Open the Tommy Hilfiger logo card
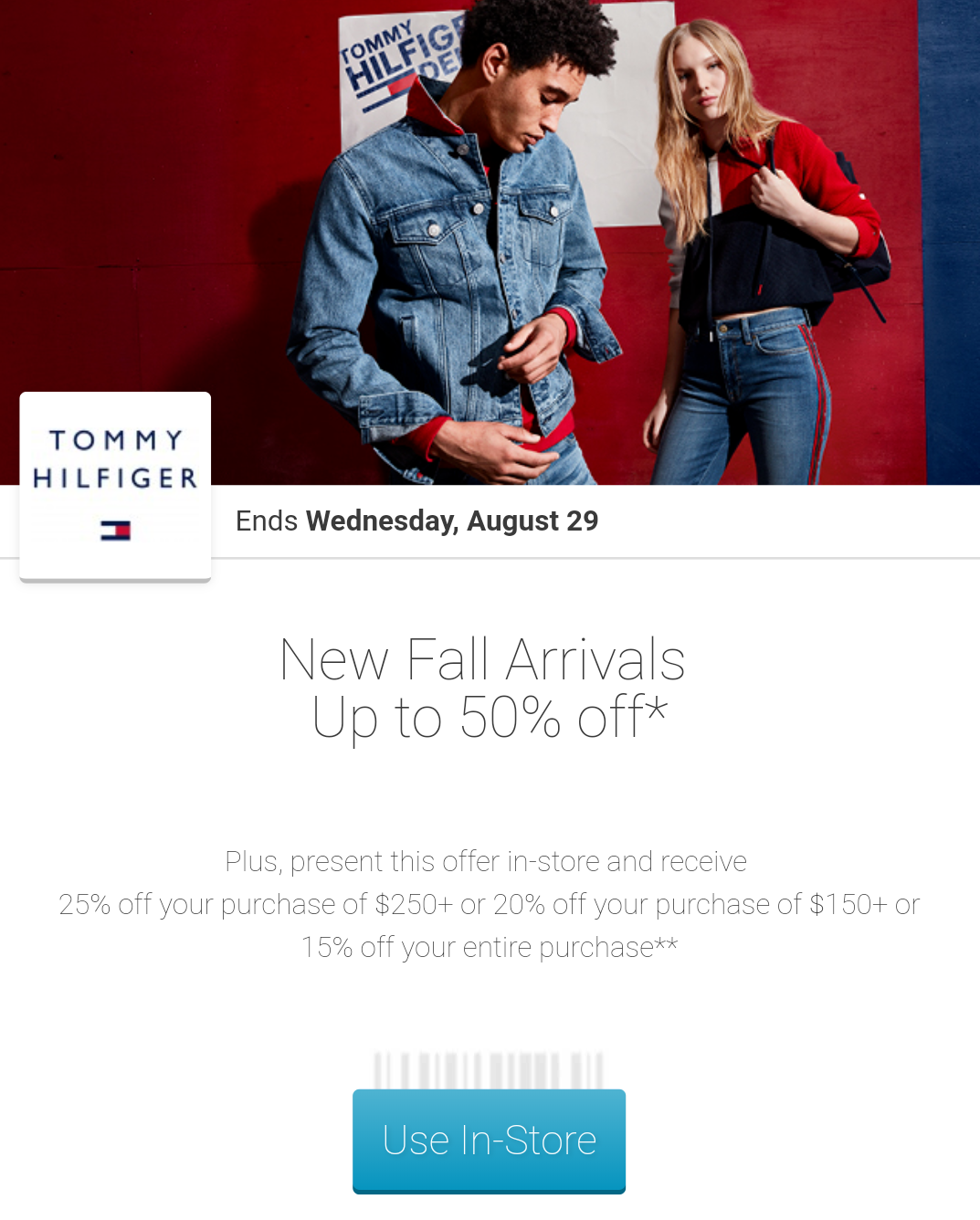This screenshot has width=980, height=1220. pyautogui.click(x=115, y=487)
